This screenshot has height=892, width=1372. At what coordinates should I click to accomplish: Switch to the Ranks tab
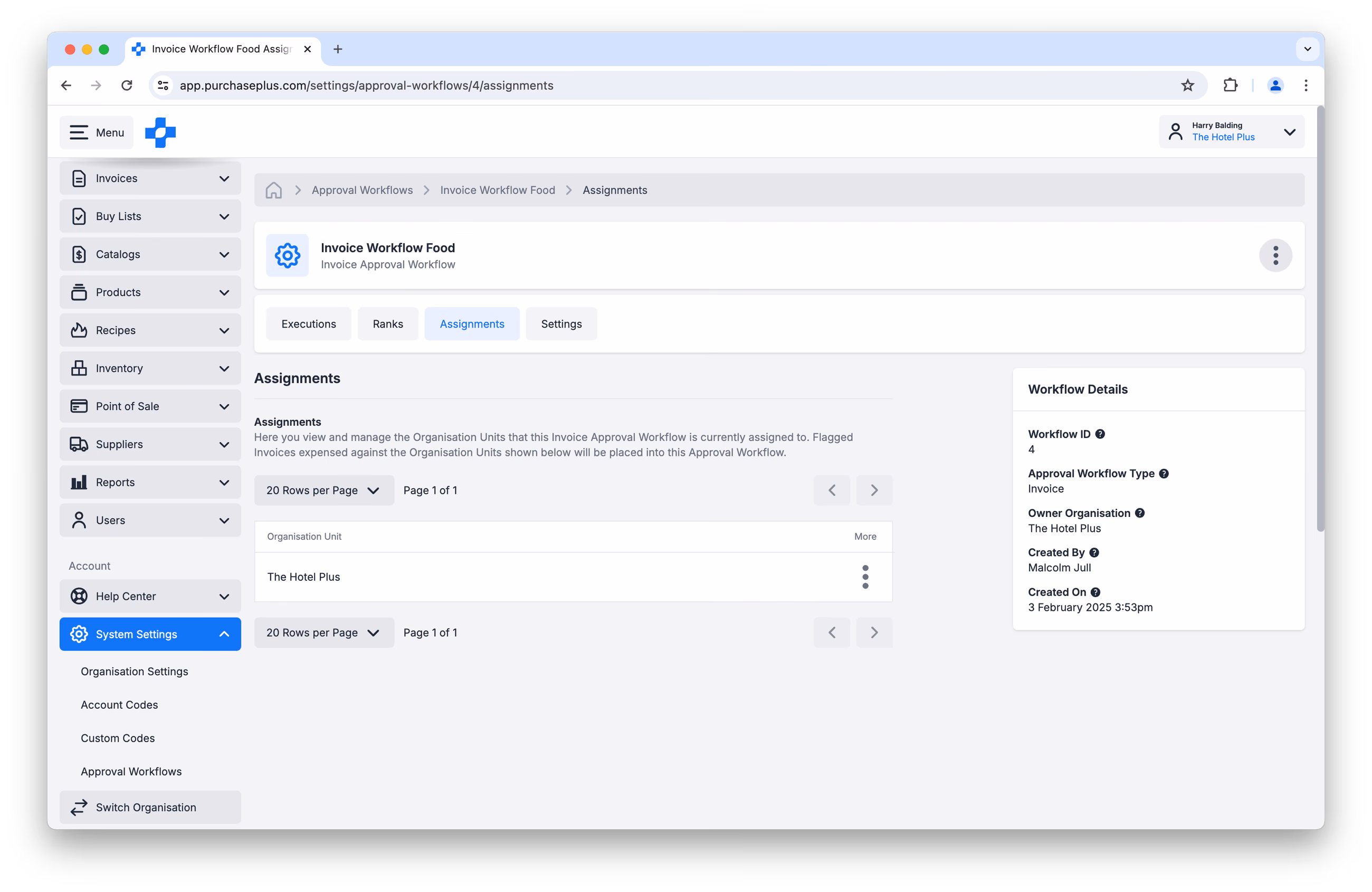click(388, 324)
